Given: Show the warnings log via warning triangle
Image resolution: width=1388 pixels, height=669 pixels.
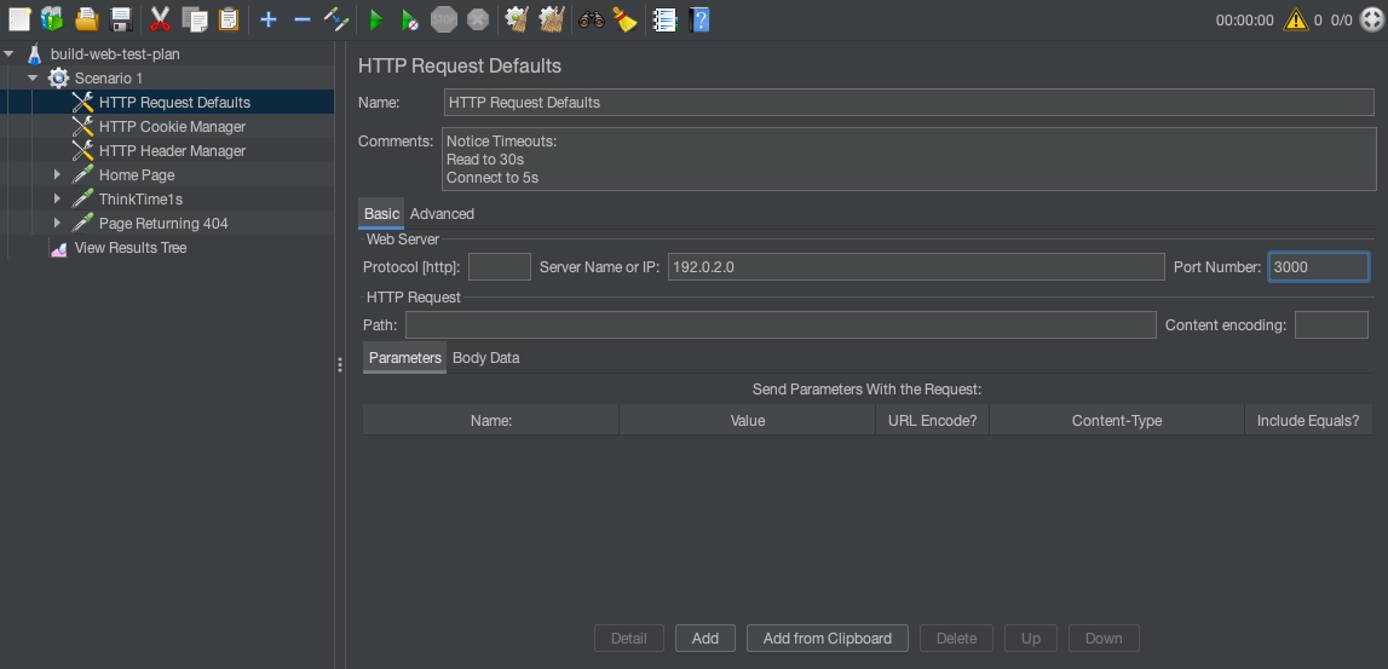Looking at the screenshot, I should click(1297, 19).
